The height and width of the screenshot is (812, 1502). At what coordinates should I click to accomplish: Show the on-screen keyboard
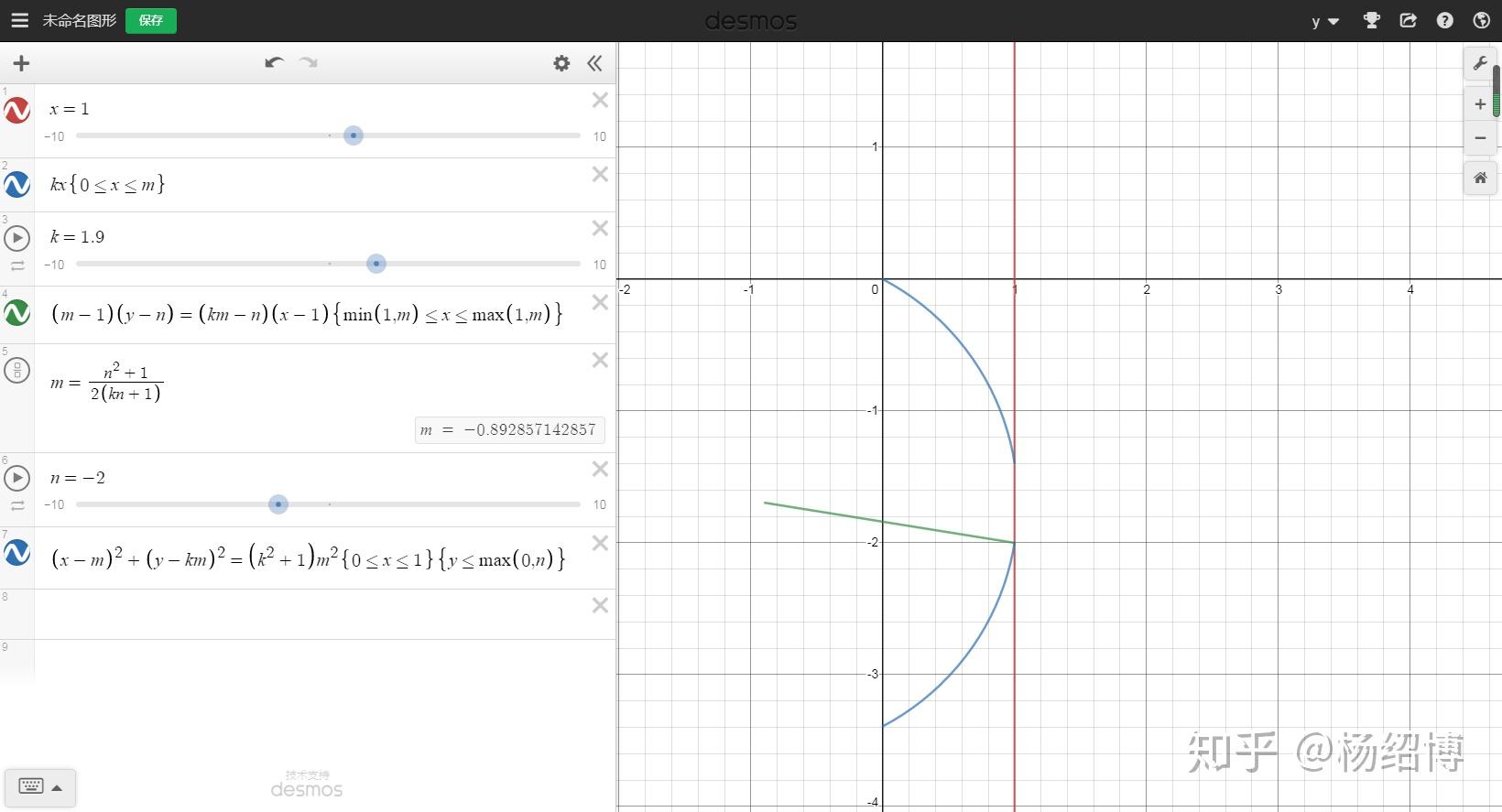click(40, 787)
